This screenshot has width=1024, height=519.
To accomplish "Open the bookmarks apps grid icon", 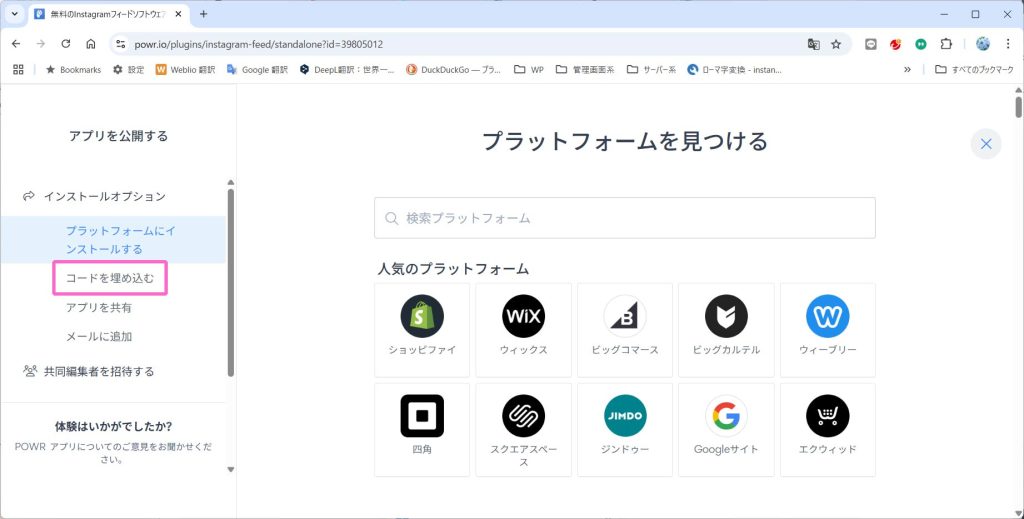I will tap(18, 69).
